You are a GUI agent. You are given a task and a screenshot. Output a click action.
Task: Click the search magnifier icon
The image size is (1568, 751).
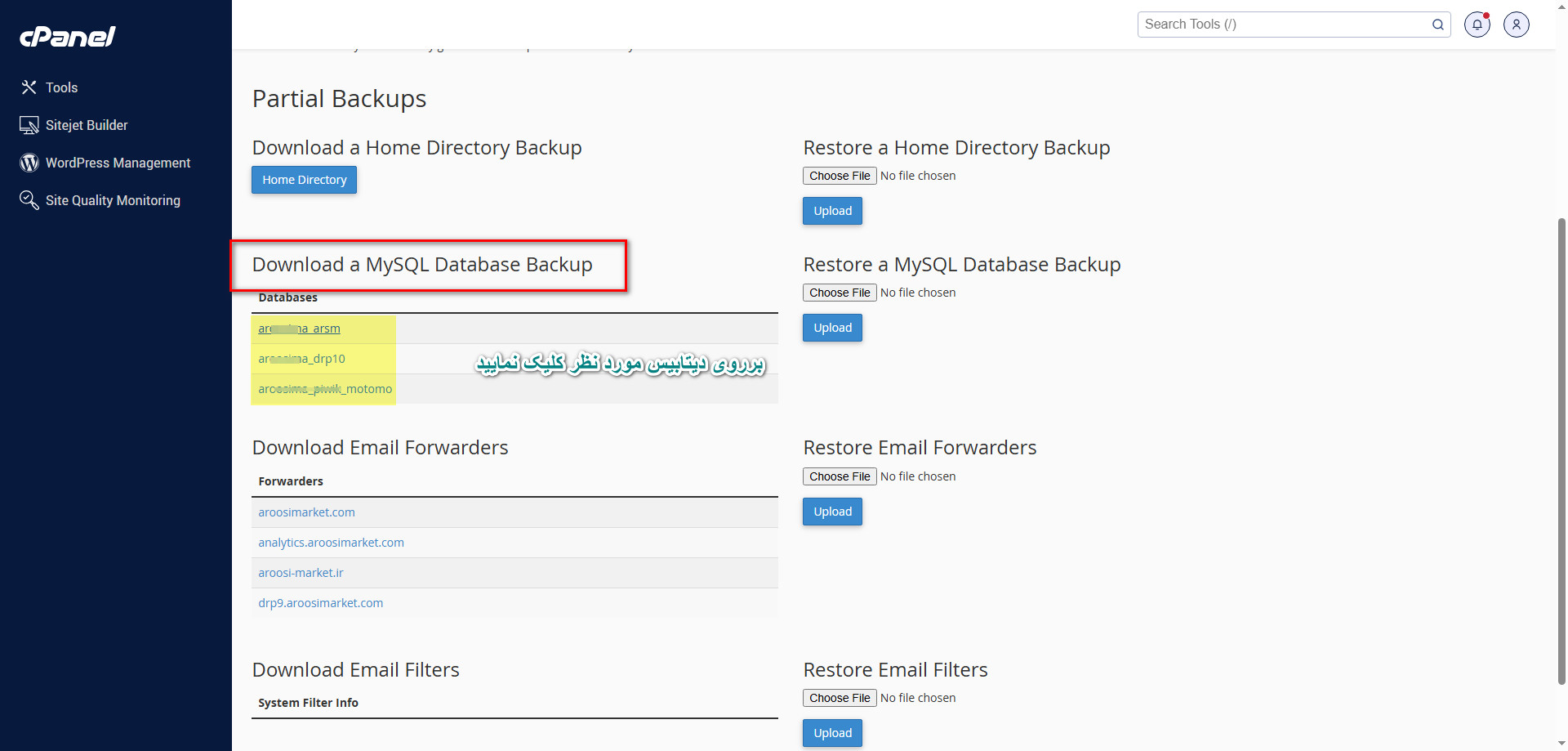(x=1437, y=24)
